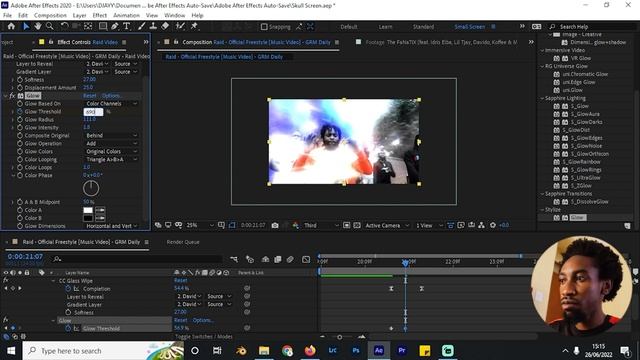
Task: Open the Animation menu
Action: point(126,15)
